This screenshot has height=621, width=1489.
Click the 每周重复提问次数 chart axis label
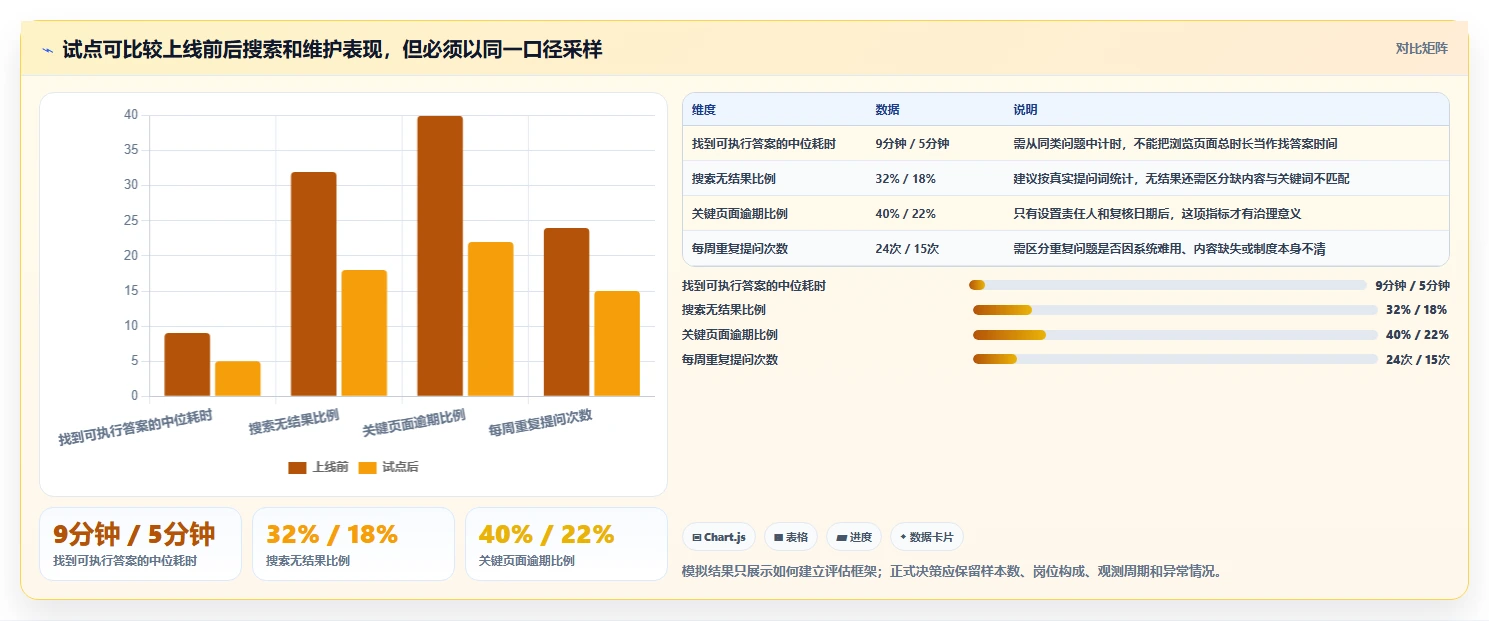pos(540,423)
